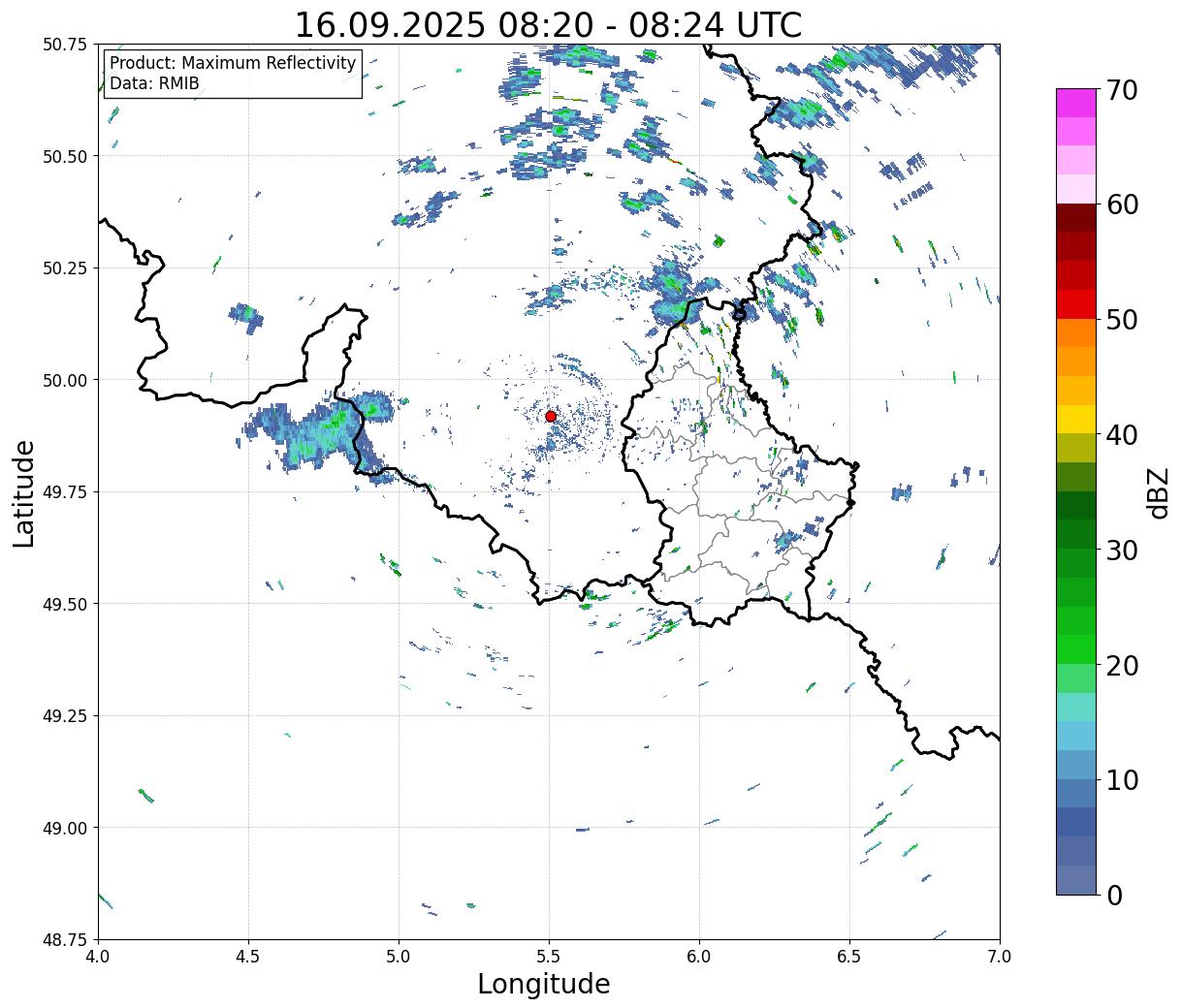Click latitude tick label 49.75
This screenshot has height=1008, width=1182.
[65, 492]
